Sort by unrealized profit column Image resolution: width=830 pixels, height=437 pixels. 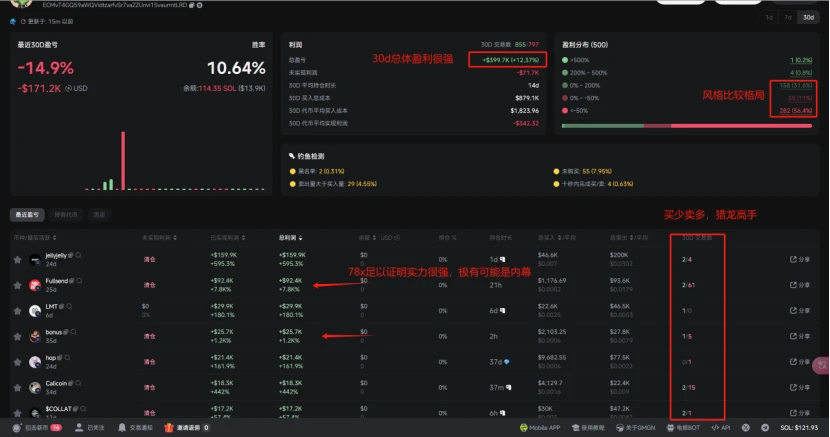click(x=158, y=237)
